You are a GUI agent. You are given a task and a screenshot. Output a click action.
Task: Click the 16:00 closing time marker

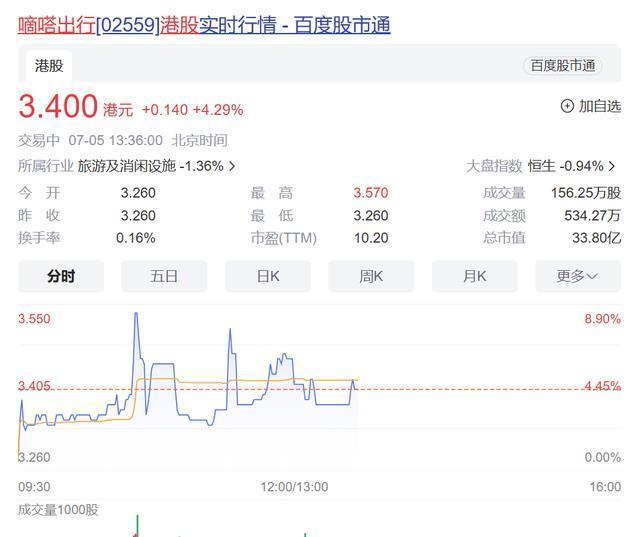point(604,487)
